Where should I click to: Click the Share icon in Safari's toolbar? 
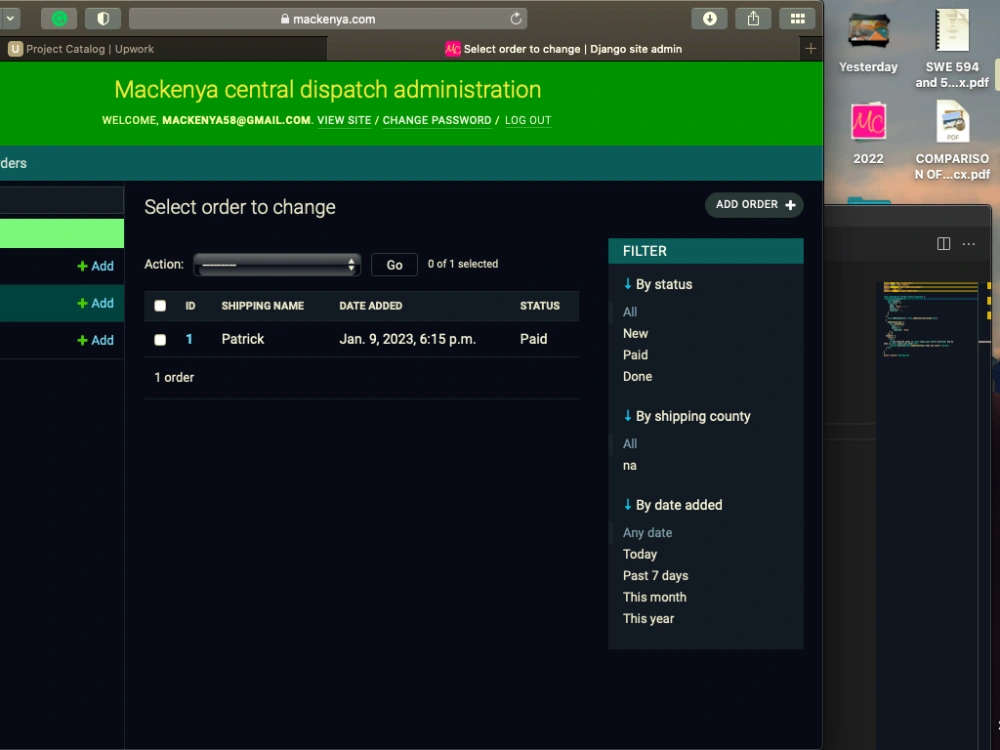(x=753, y=18)
